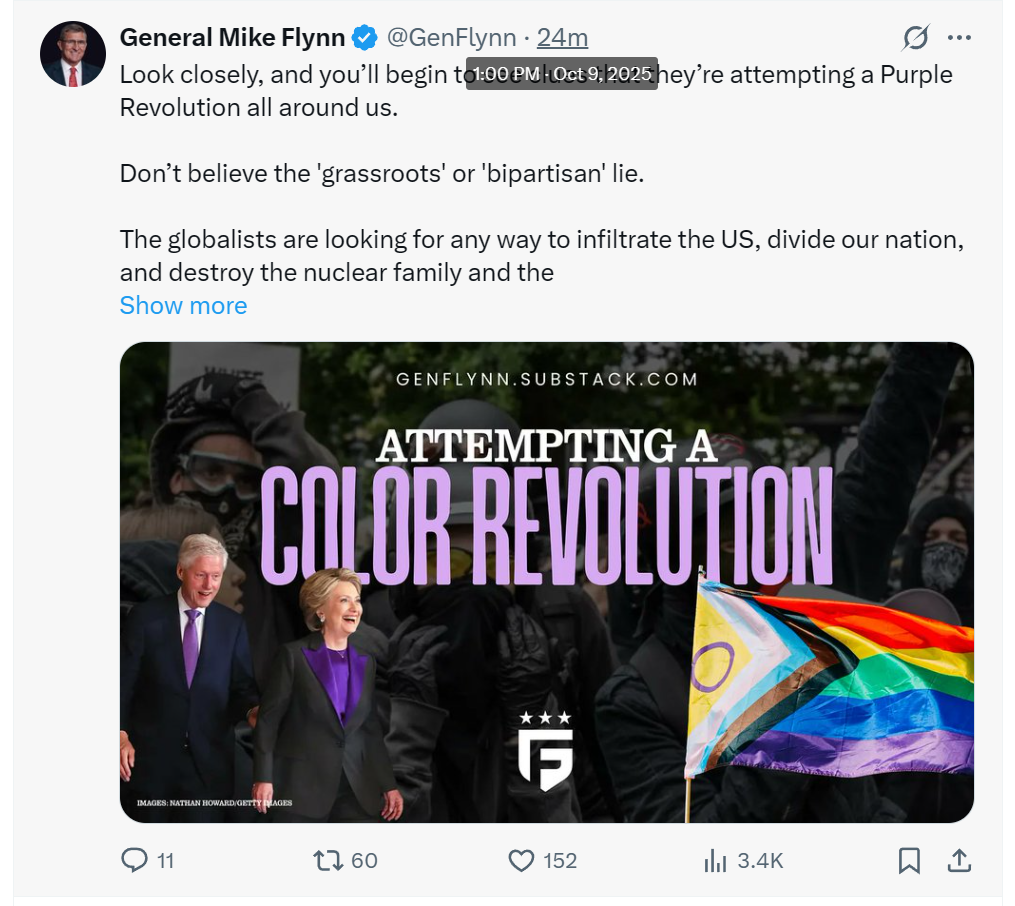Open the General Mike Flynn display name link
Screen dimensions: 1015x906
click(232, 38)
